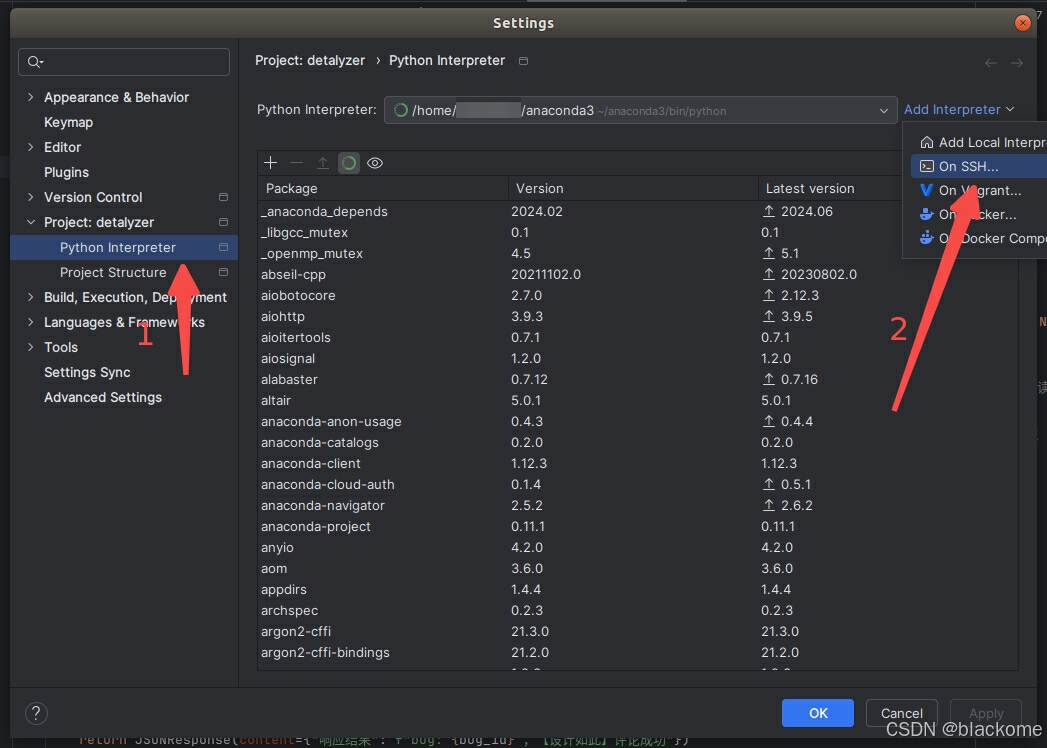
Task: Click the OK button
Action: [817, 713]
